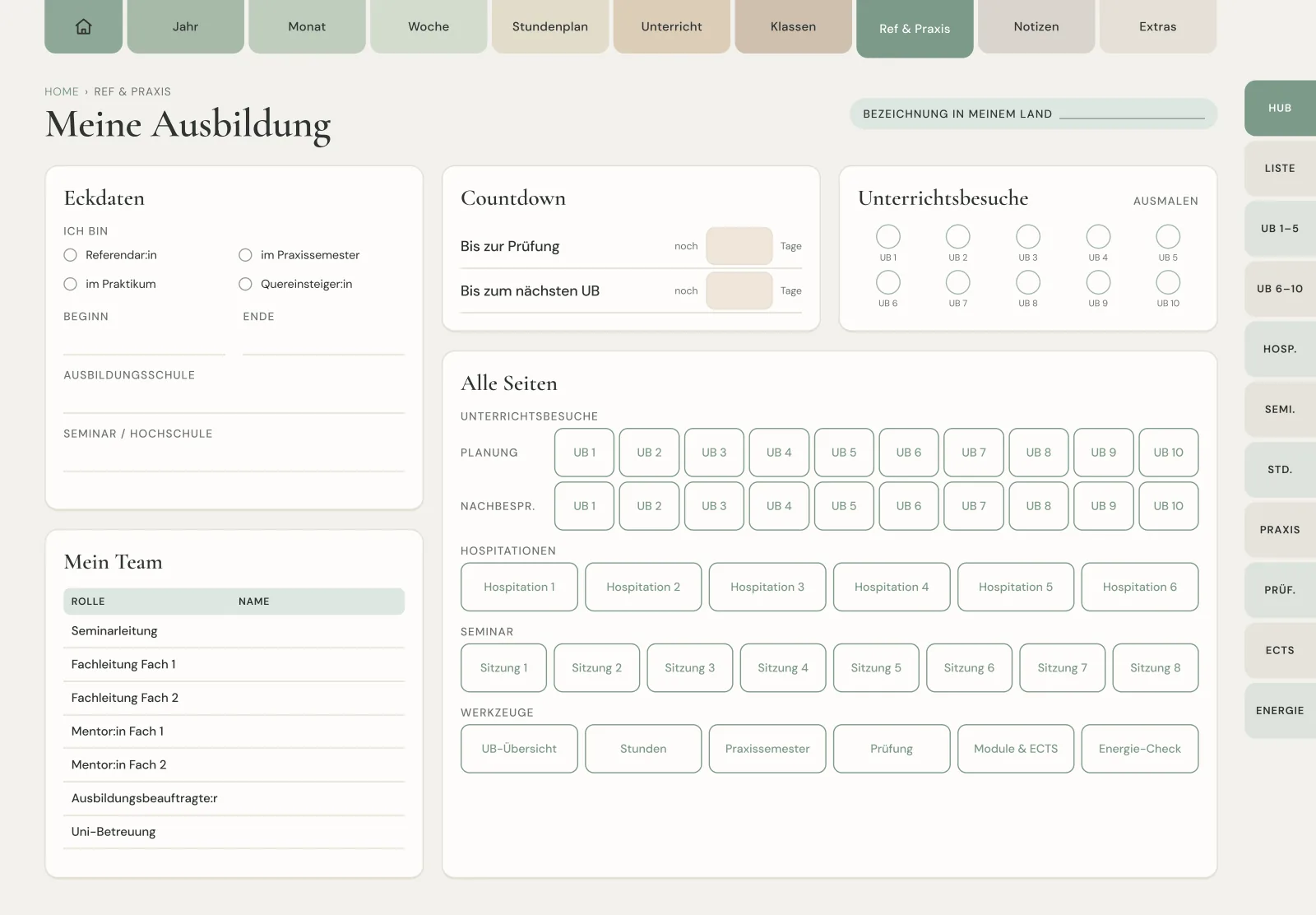Tick the UB 10 progress circle

(x=1168, y=282)
